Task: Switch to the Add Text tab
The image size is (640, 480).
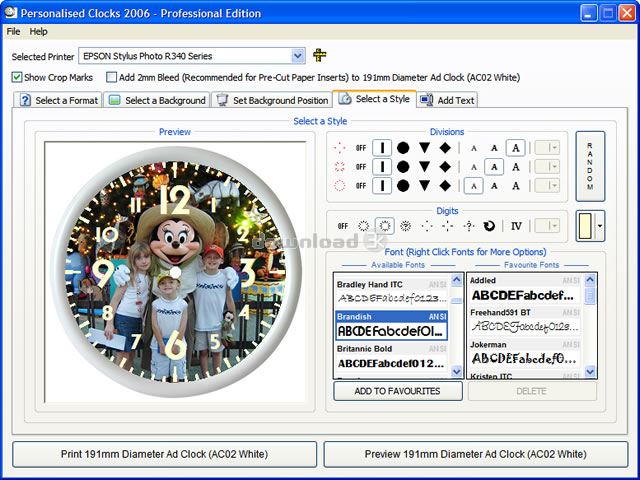Action: coord(448,100)
